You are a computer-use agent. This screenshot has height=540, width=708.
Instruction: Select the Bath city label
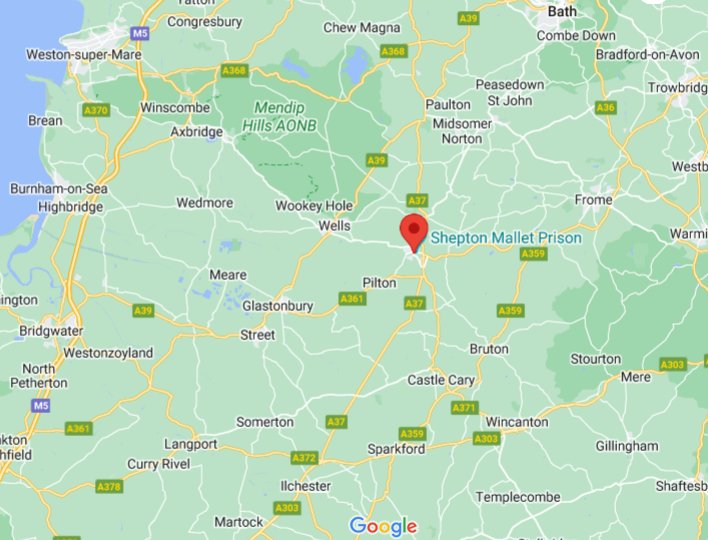pyautogui.click(x=562, y=11)
